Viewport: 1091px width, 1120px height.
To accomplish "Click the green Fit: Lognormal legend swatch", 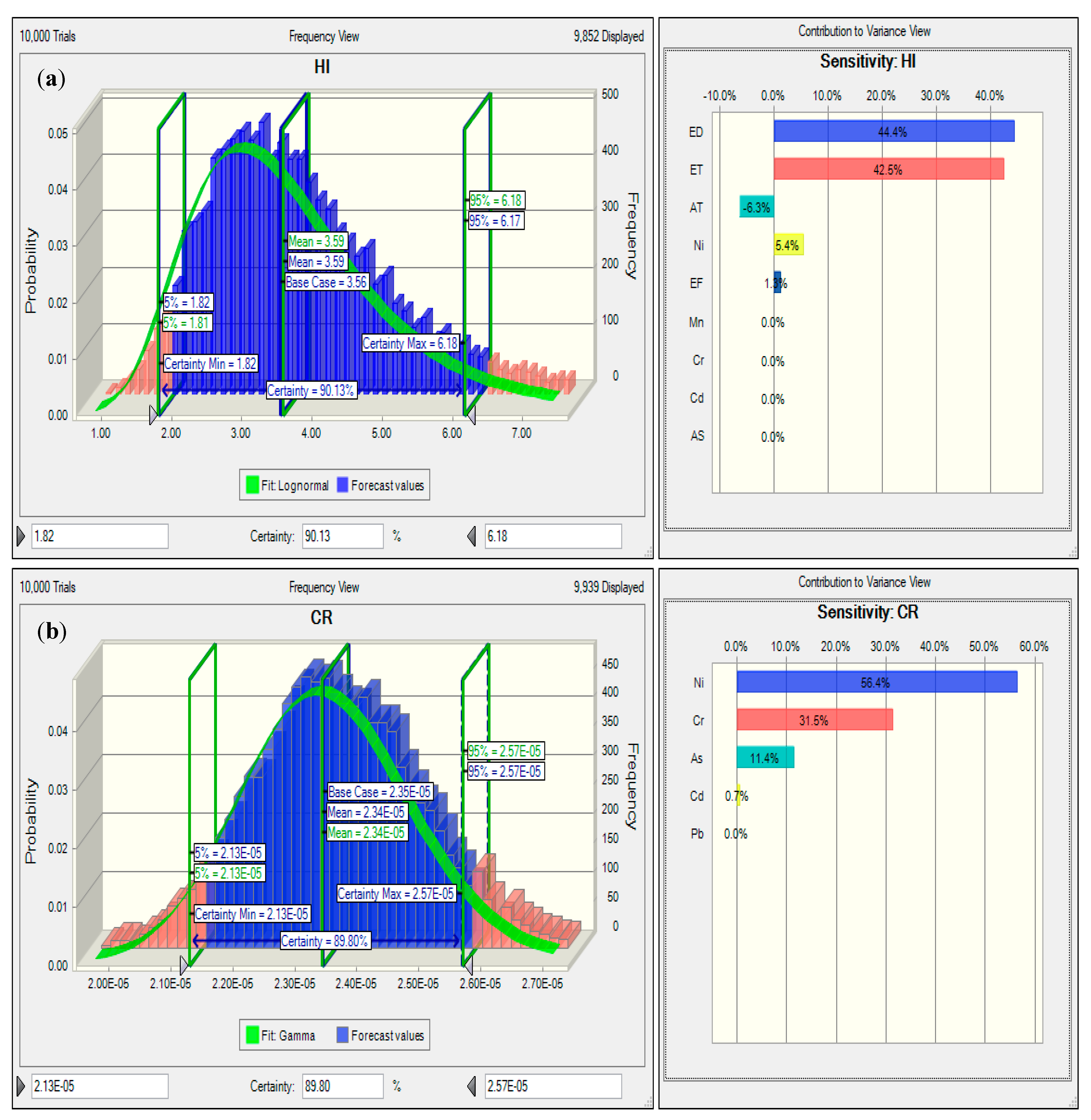I will [x=252, y=485].
